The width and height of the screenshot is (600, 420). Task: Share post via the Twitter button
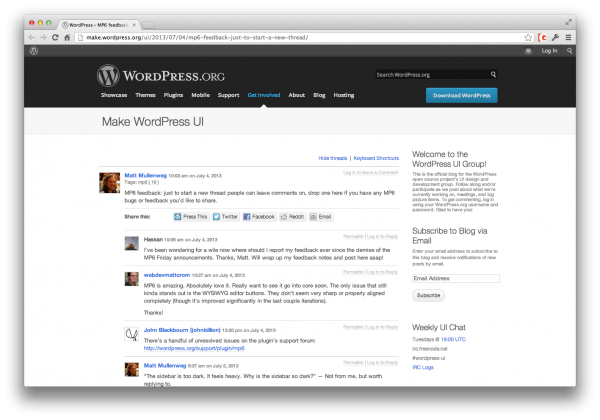226,217
